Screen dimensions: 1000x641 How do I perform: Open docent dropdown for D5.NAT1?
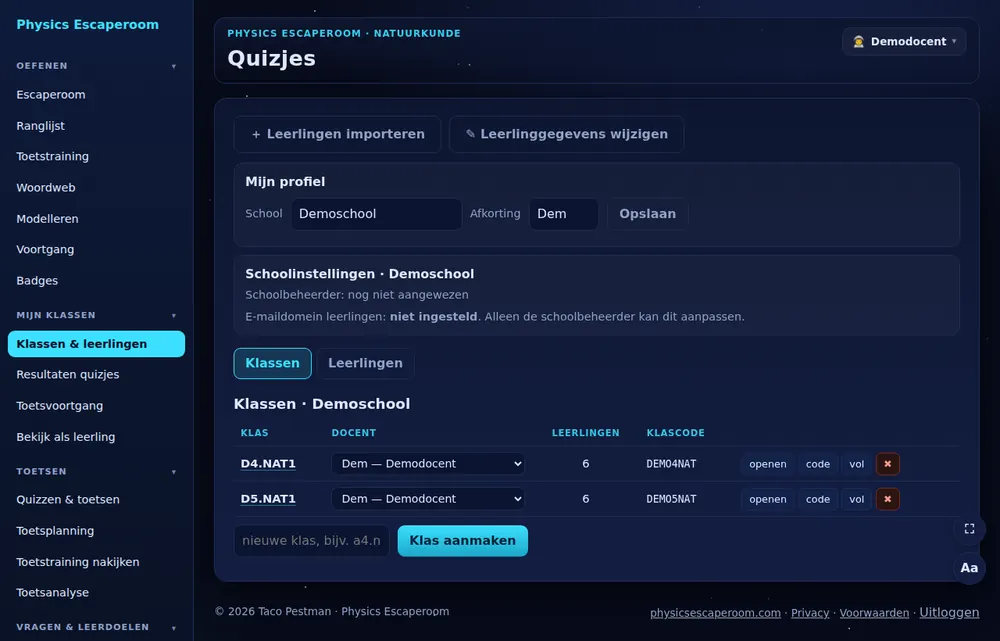point(428,499)
